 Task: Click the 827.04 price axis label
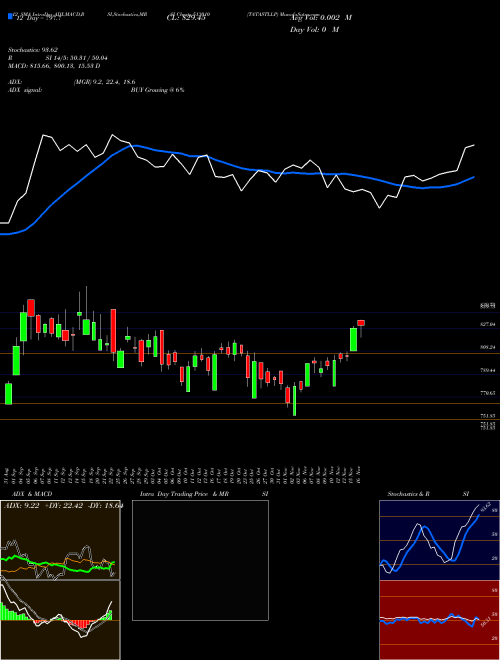tap(487, 324)
